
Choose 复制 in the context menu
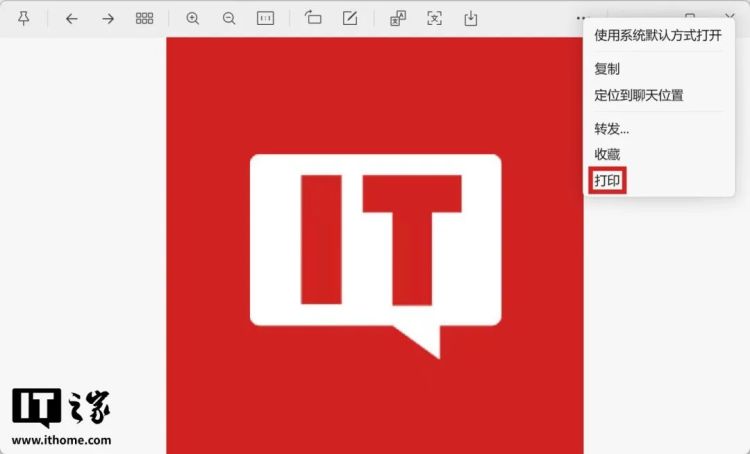607,69
